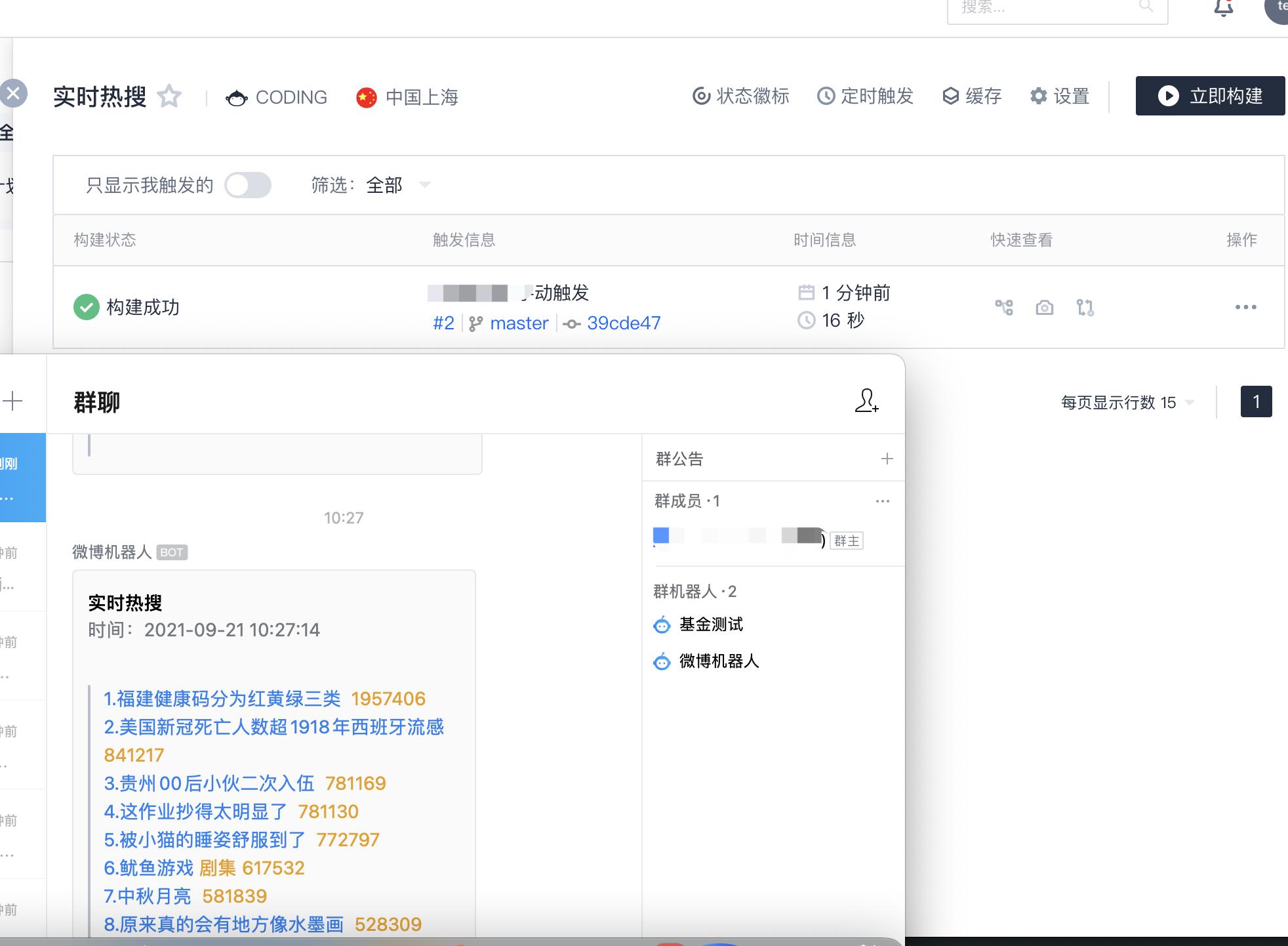Click the CODING source label

[x=276, y=97]
